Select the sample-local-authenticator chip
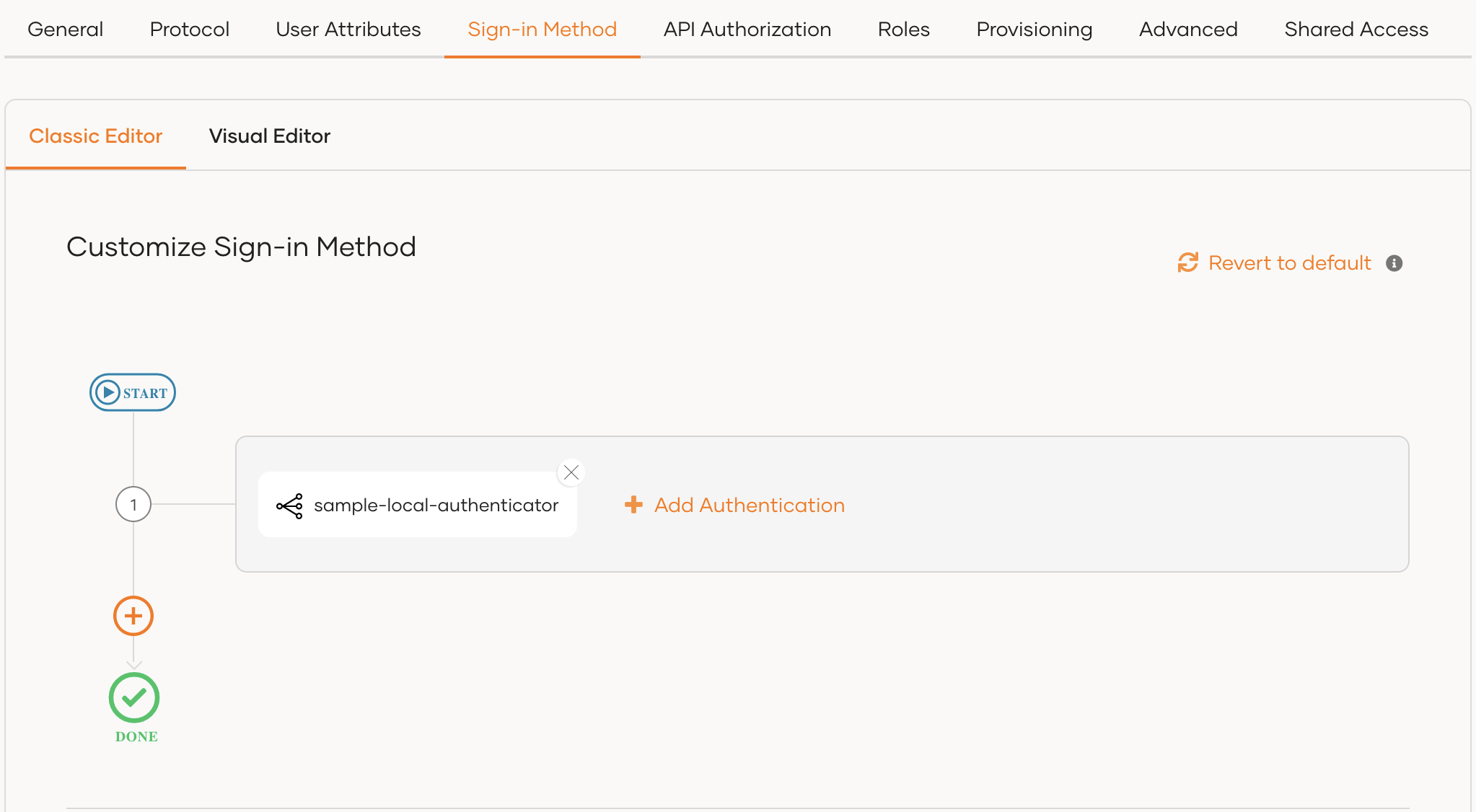This screenshot has height=812, width=1476. (417, 505)
